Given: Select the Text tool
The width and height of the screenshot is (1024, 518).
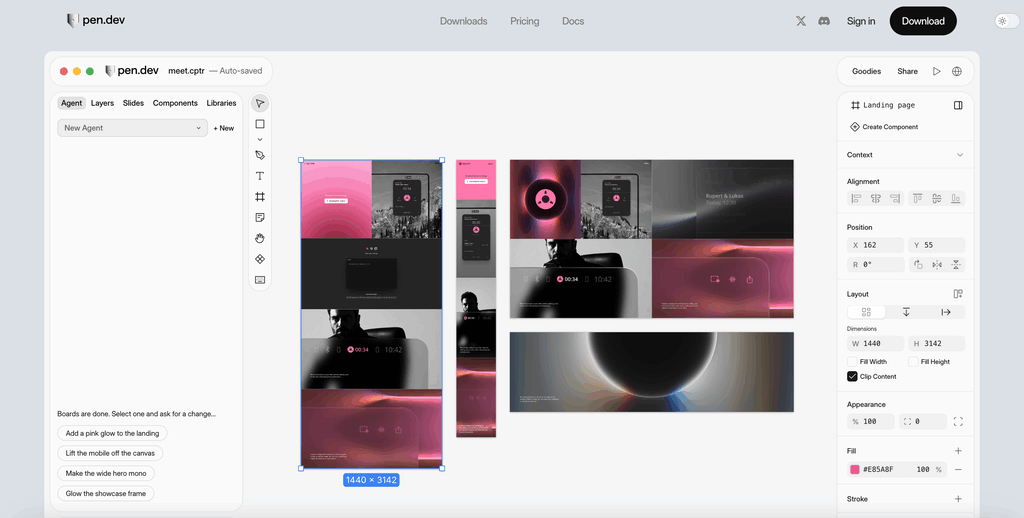Looking at the screenshot, I should coord(260,176).
